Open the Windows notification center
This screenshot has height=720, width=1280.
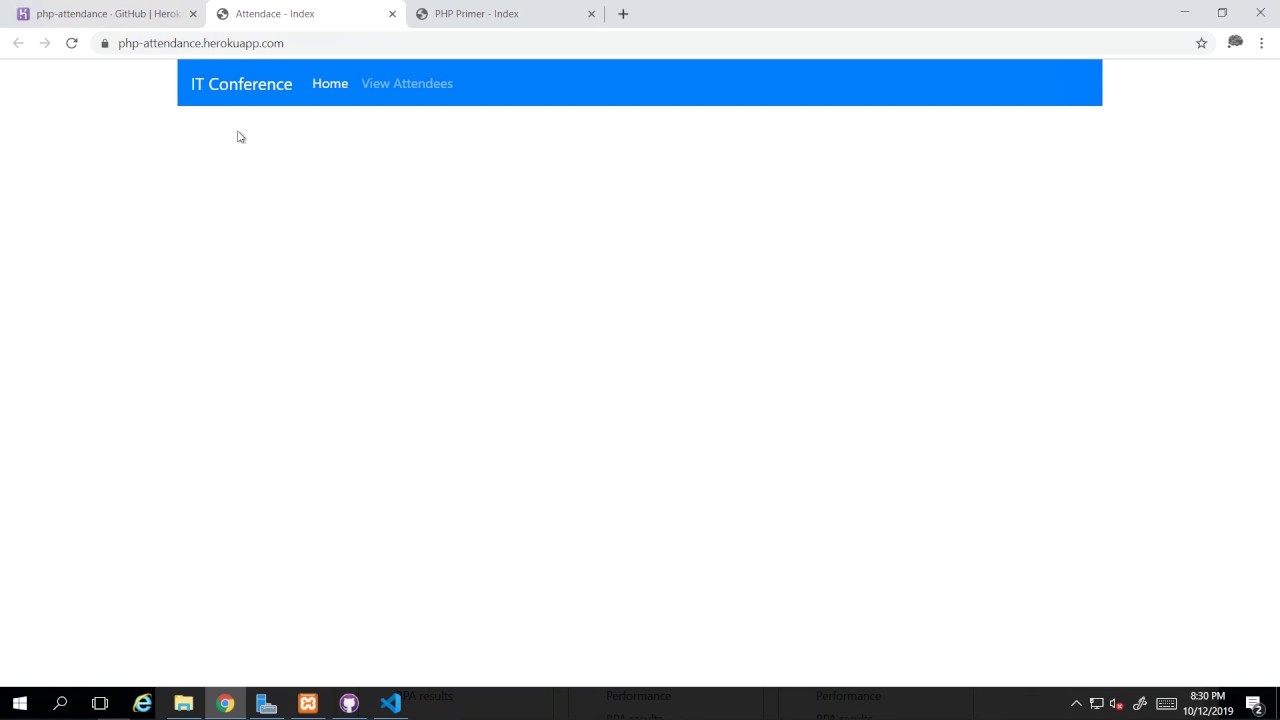pyautogui.click(x=1255, y=704)
